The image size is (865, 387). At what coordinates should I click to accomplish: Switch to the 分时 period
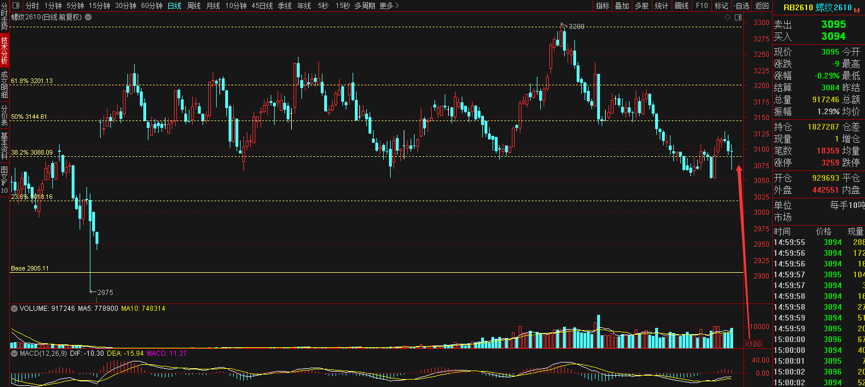pos(32,6)
